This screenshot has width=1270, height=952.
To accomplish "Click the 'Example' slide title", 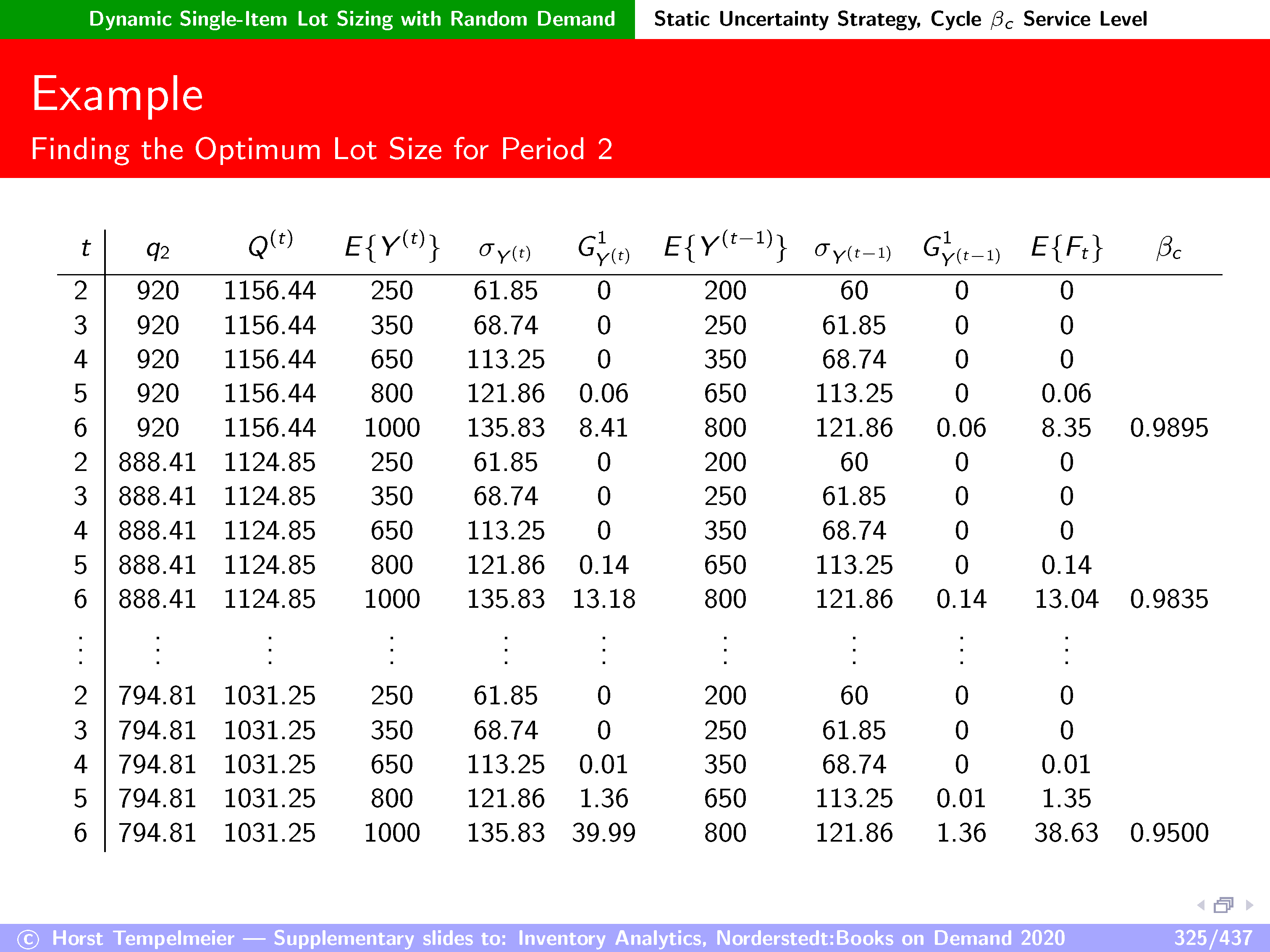I will point(117,94).
